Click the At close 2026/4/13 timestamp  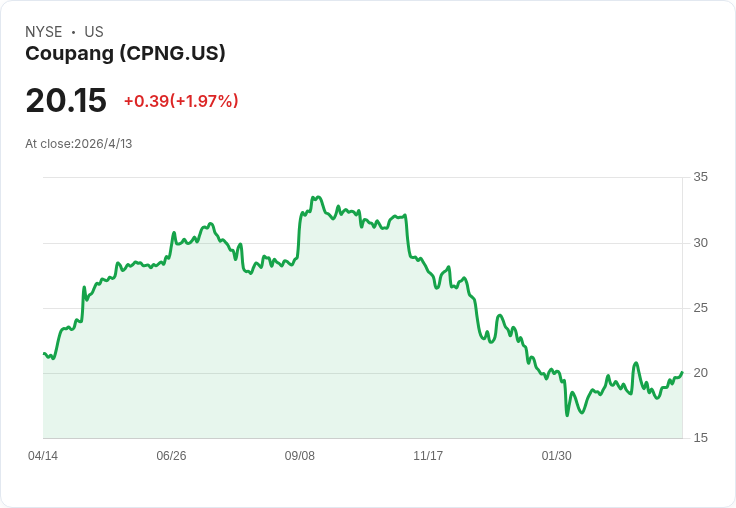79,143
